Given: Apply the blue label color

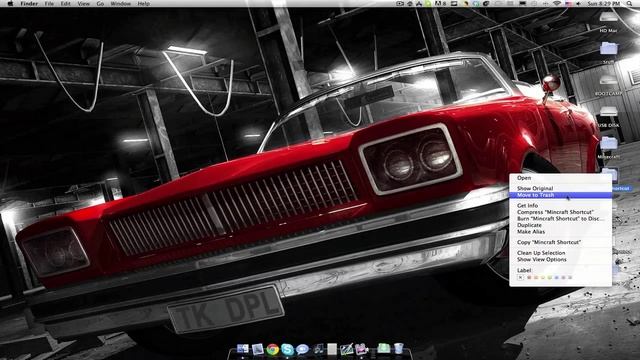Looking at the screenshot, I should pyautogui.click(x=556, y=278).
